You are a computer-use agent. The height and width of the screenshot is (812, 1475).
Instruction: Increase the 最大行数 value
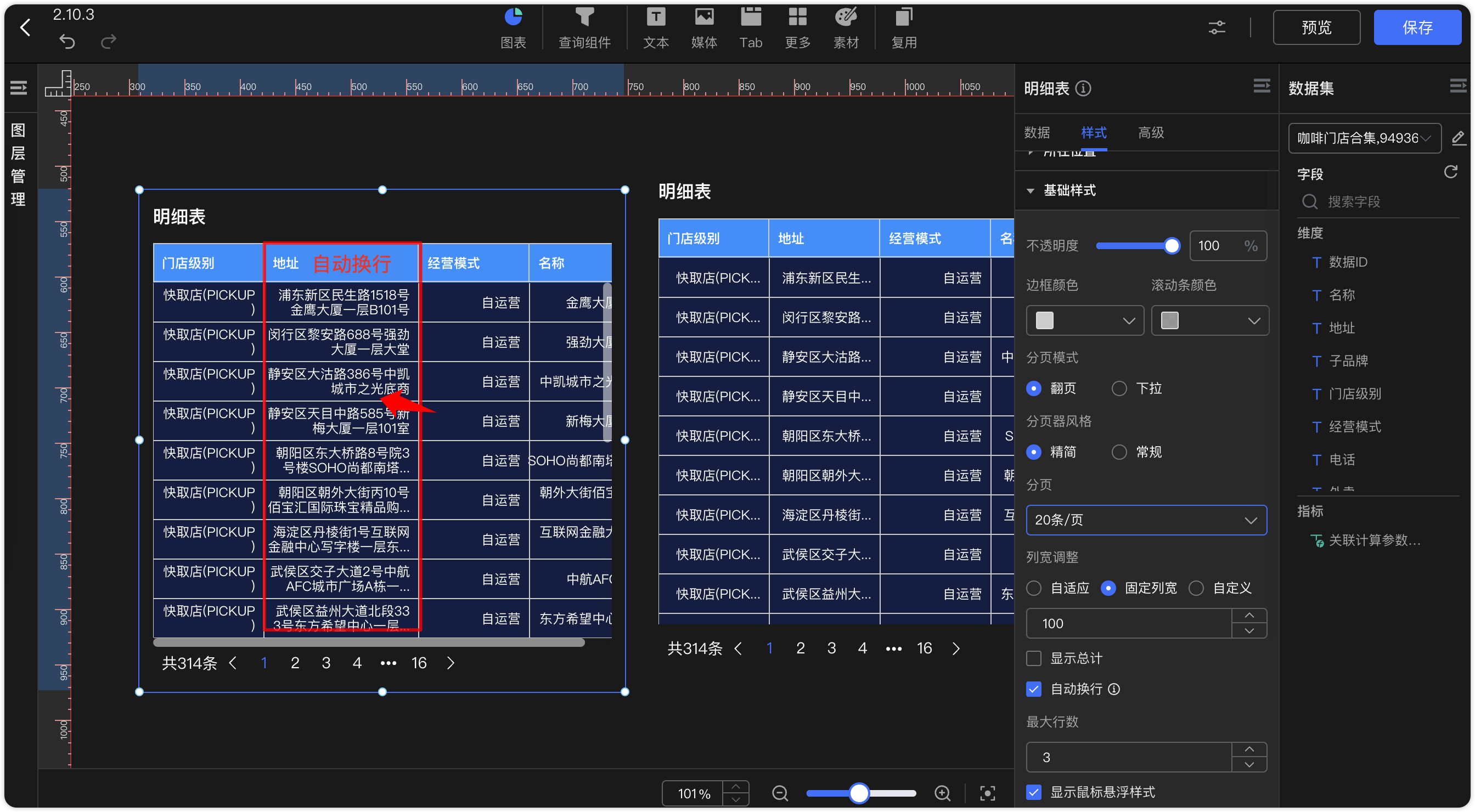[x=1249, y=749]
